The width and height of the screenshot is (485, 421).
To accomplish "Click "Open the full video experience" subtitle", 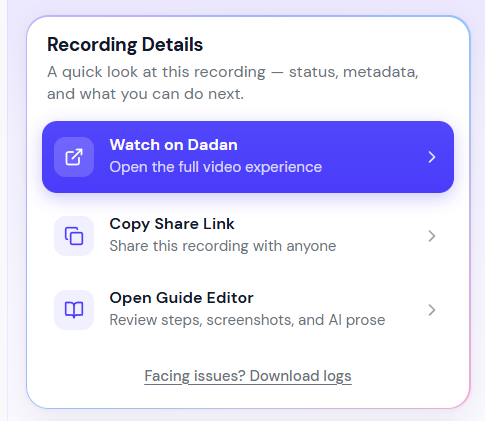I will (x=216, y=167).
